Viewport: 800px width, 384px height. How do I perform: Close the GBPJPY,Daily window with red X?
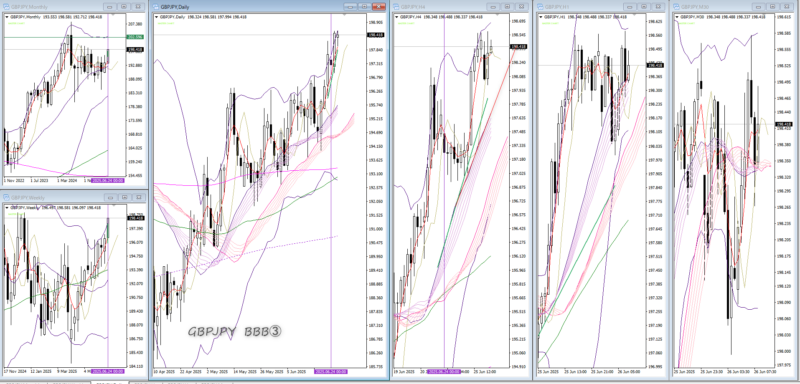tap(378, 7)
